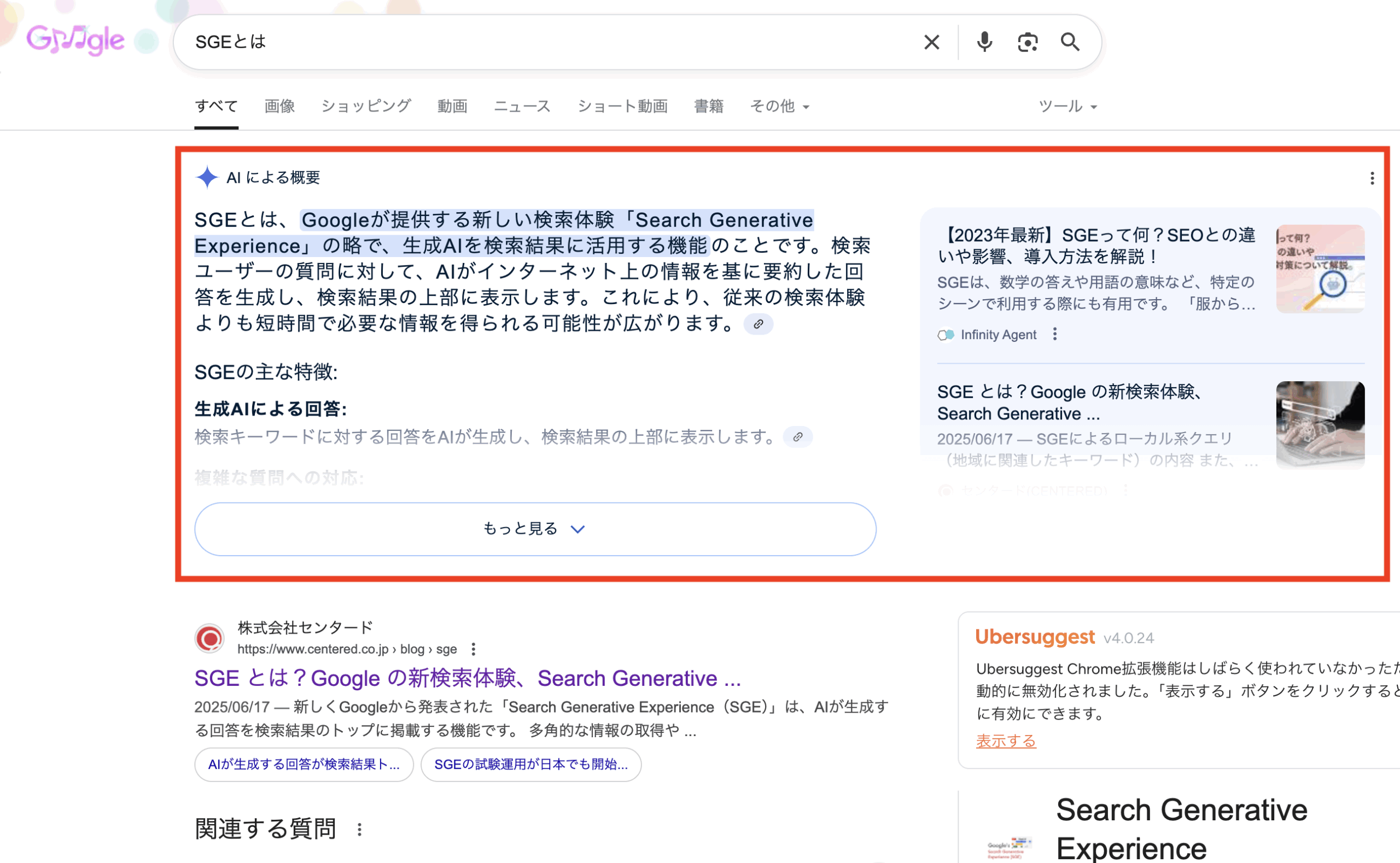Expand AI overview with もっと見る
The image size is (1400, 863).
535,529
